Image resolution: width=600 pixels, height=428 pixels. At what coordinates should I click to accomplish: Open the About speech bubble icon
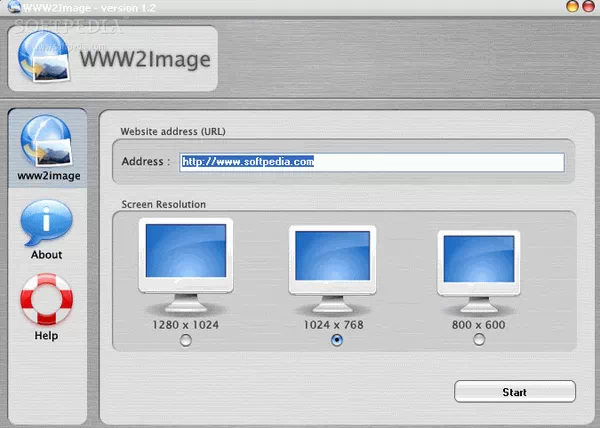tap(46, 223)
